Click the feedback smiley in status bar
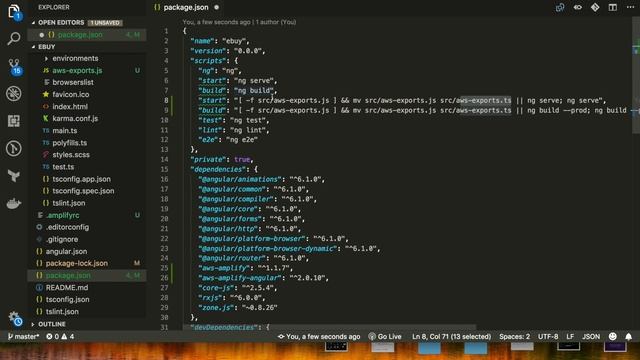 pos(613,336)
